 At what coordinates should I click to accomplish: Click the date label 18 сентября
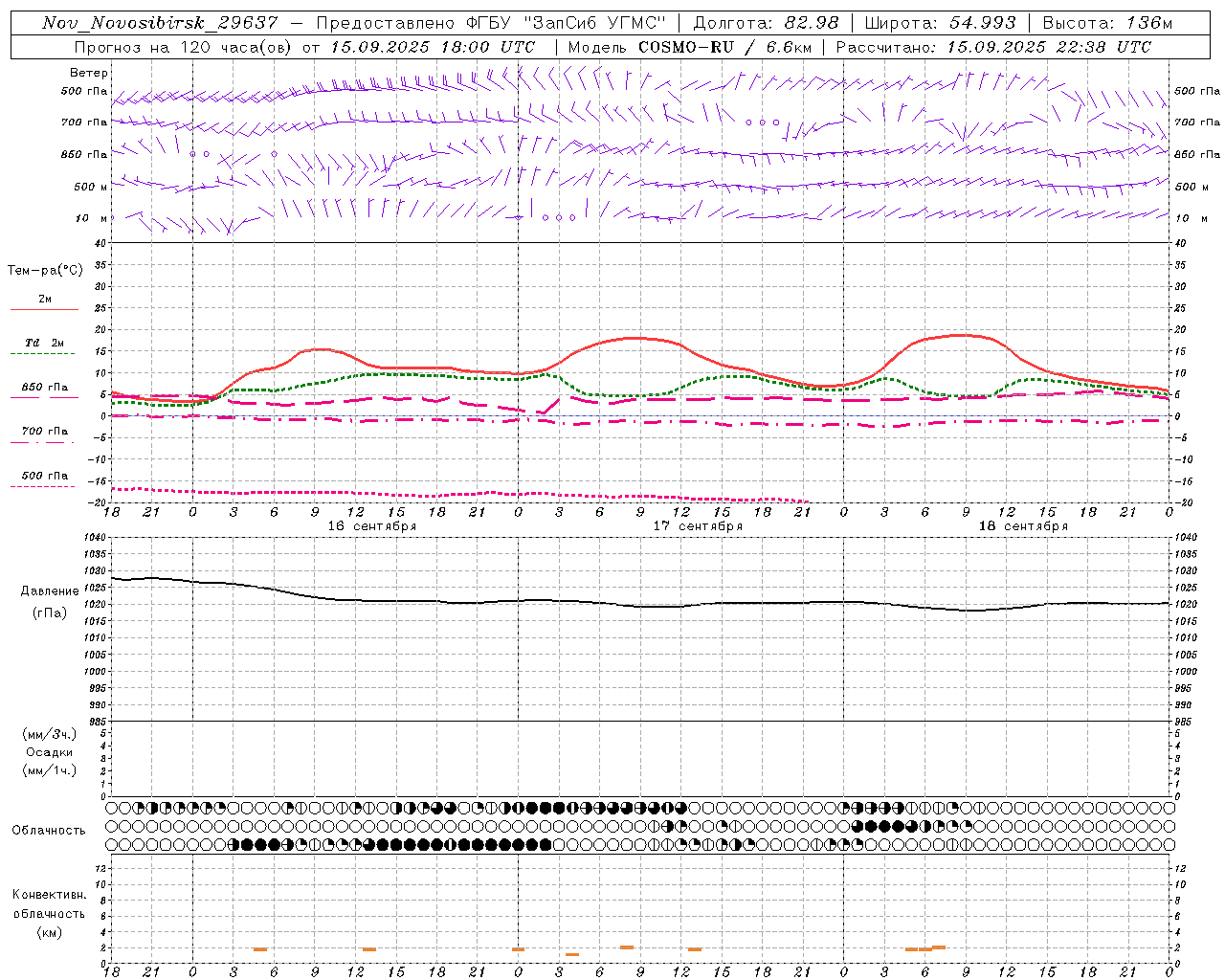coord(1023,526)
